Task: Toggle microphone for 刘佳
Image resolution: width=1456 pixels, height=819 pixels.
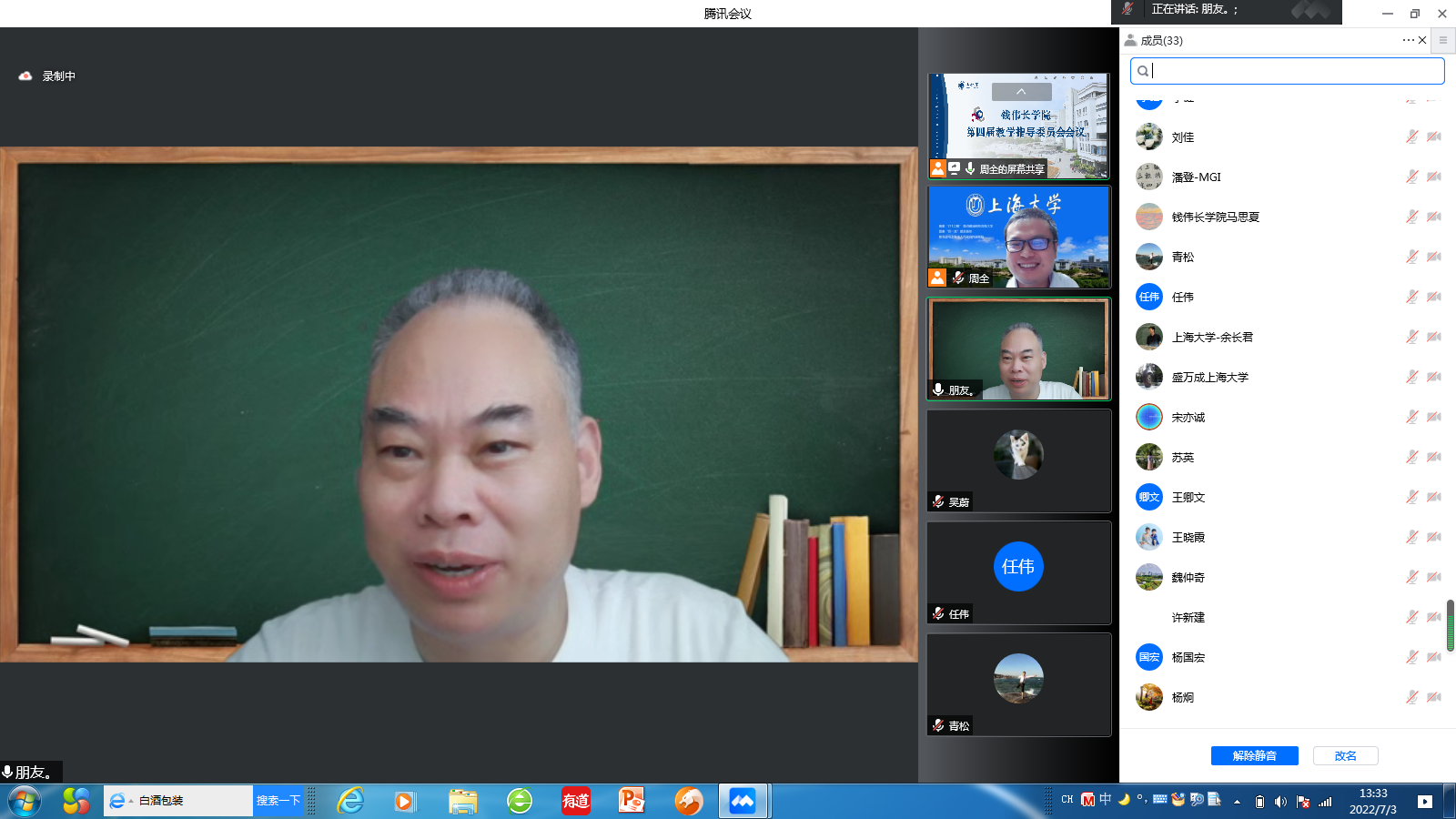Action: (x=1411, y=137)
